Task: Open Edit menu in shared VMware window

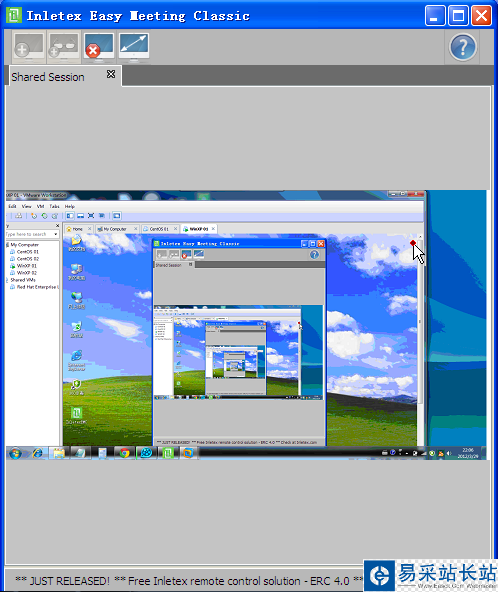Action: (x=12, y=207)
